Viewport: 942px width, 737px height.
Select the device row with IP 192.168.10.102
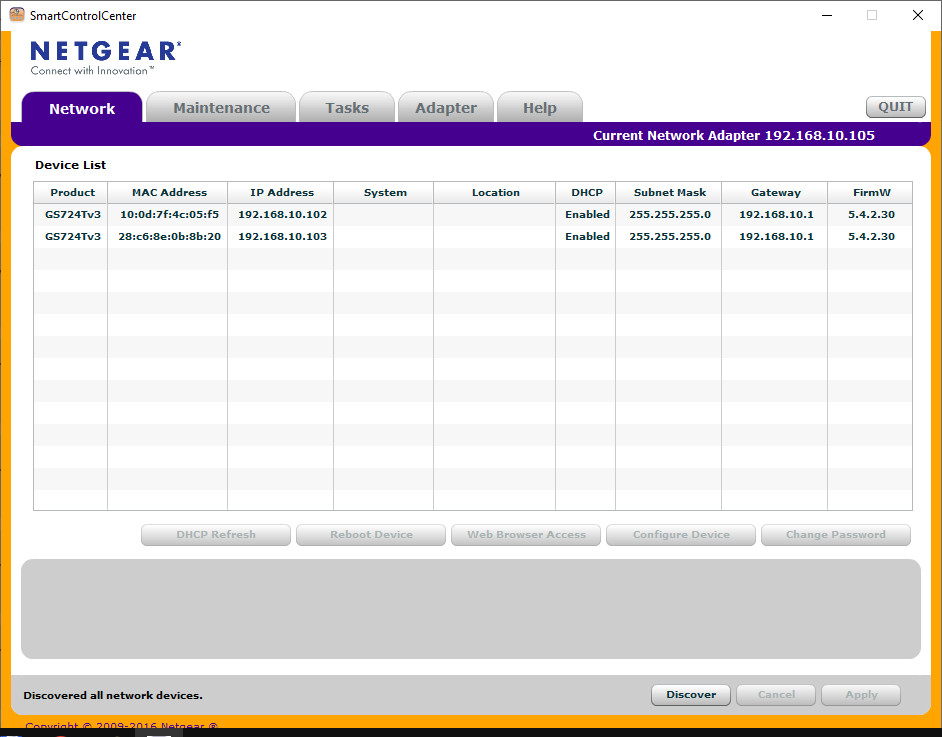(x=282, y=215)
